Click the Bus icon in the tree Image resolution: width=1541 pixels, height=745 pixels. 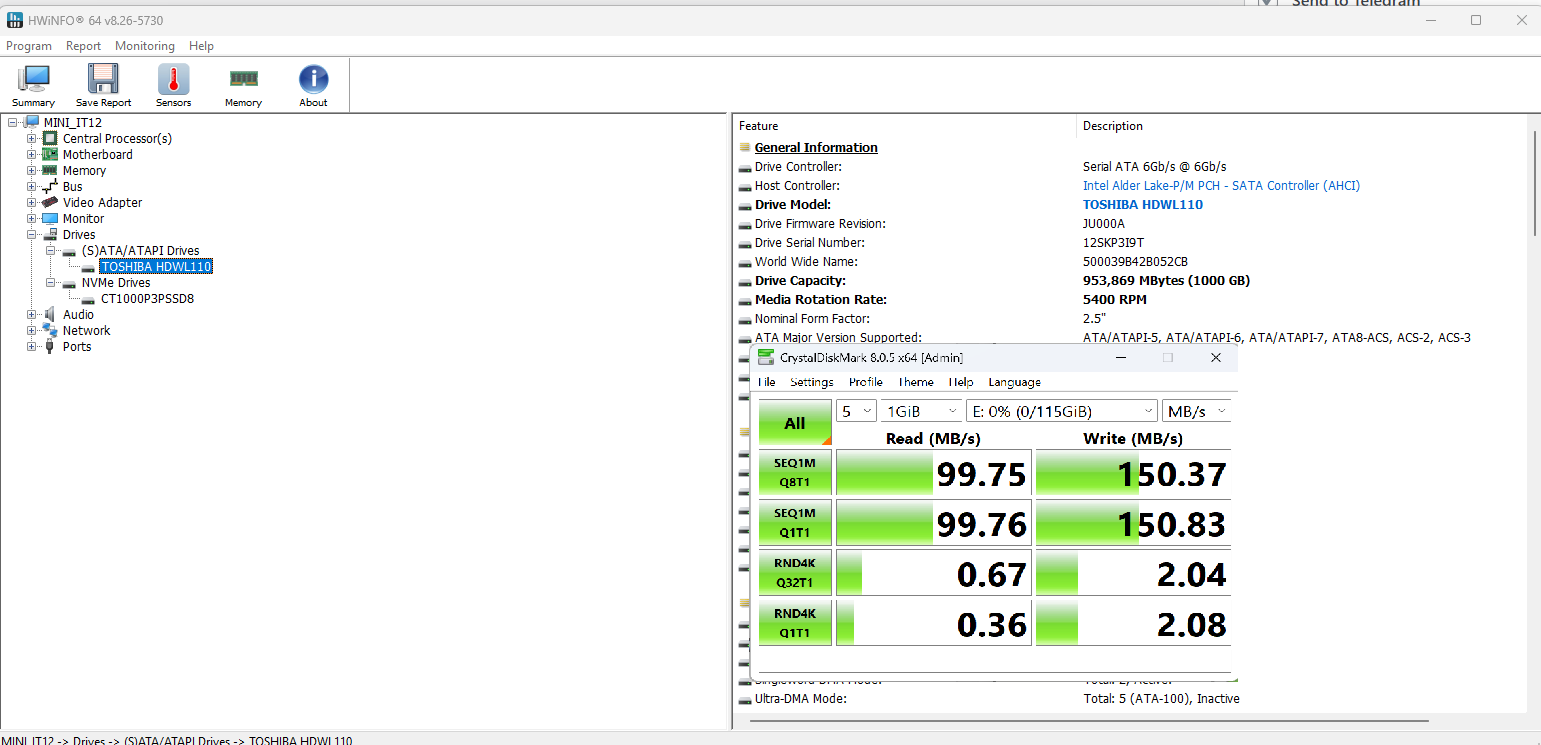point(50,187)
